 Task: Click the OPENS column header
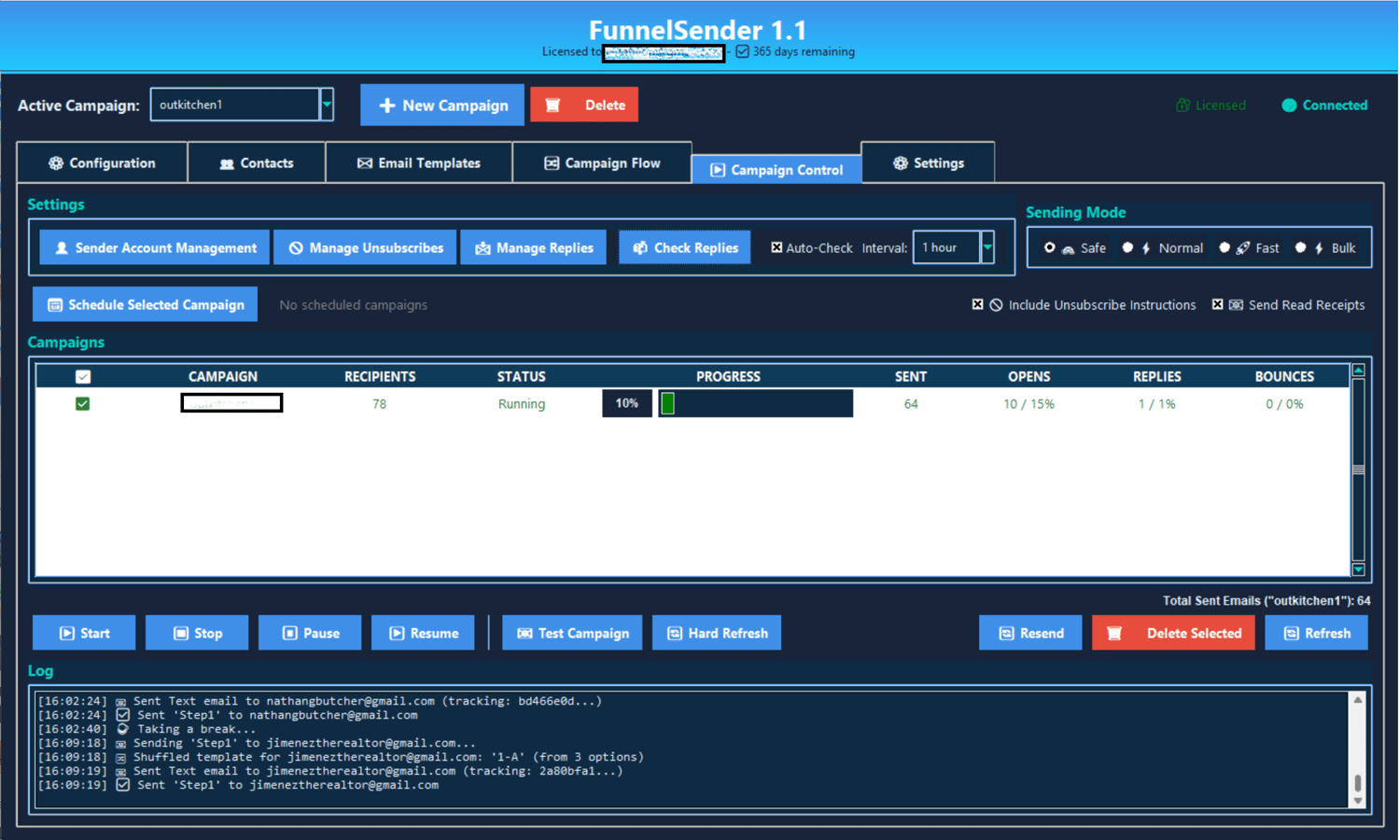pos(1029,377)
